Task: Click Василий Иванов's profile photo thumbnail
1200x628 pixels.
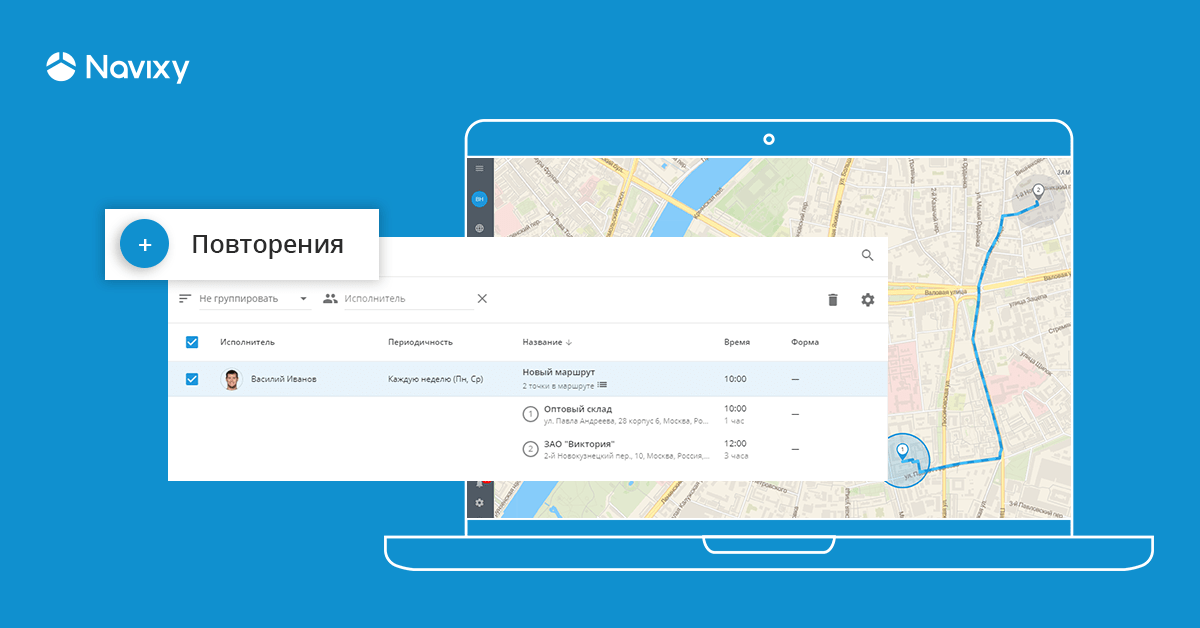Action: tap(233, 379)
